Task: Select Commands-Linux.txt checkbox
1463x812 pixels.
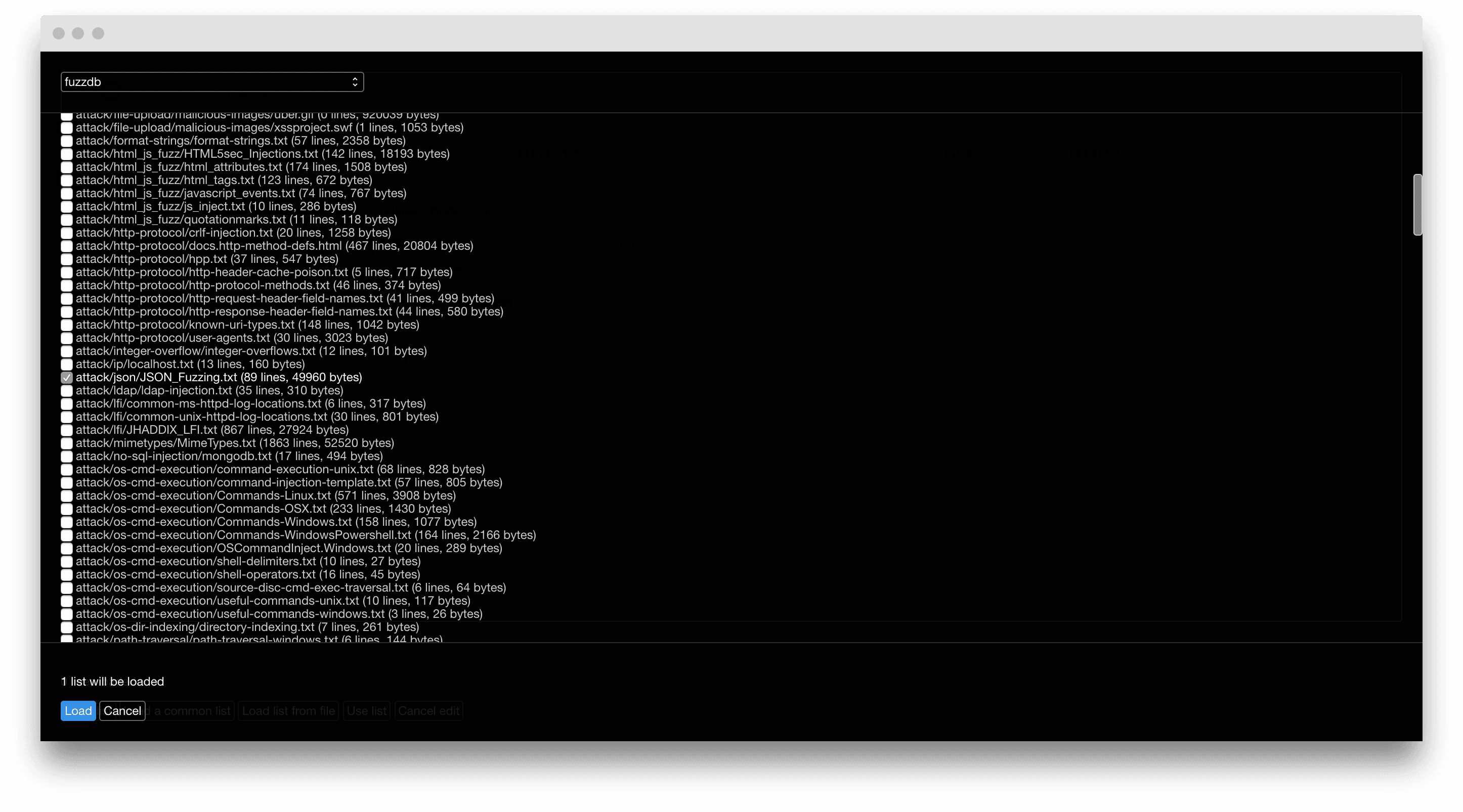Action: [66, 496]
